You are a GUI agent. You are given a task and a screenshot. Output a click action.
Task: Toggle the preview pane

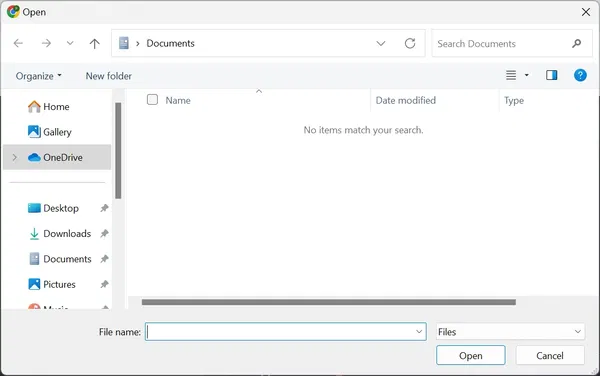(x=551, y=75)
